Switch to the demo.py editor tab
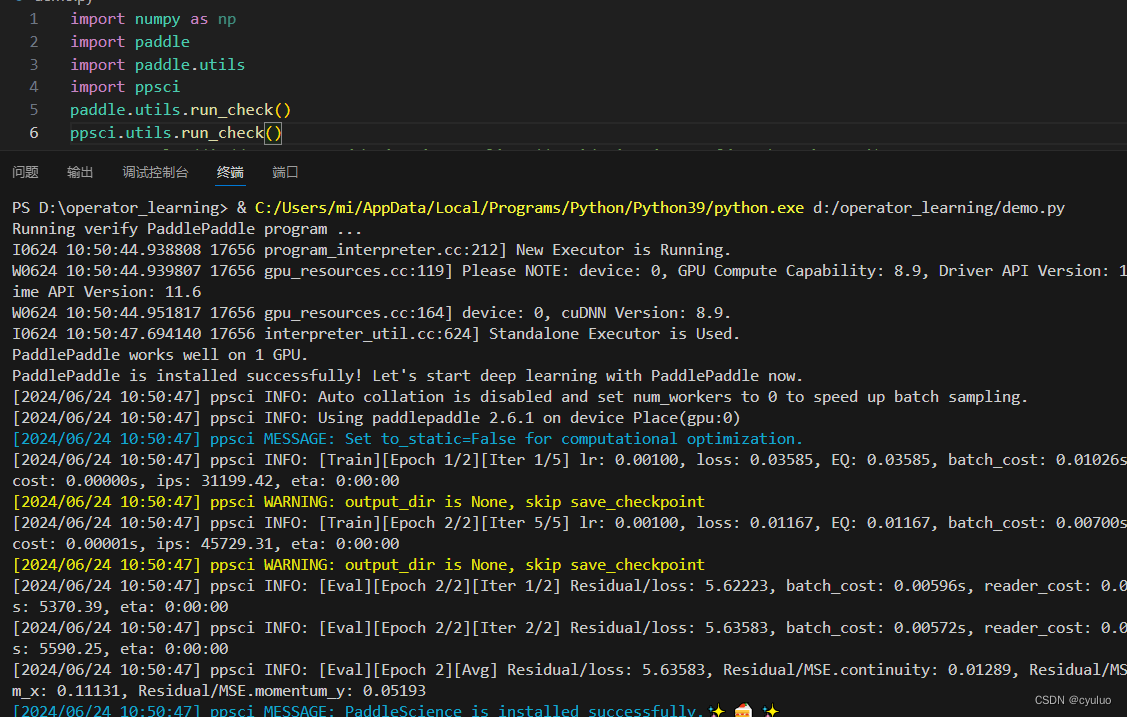 coord(60,3)
